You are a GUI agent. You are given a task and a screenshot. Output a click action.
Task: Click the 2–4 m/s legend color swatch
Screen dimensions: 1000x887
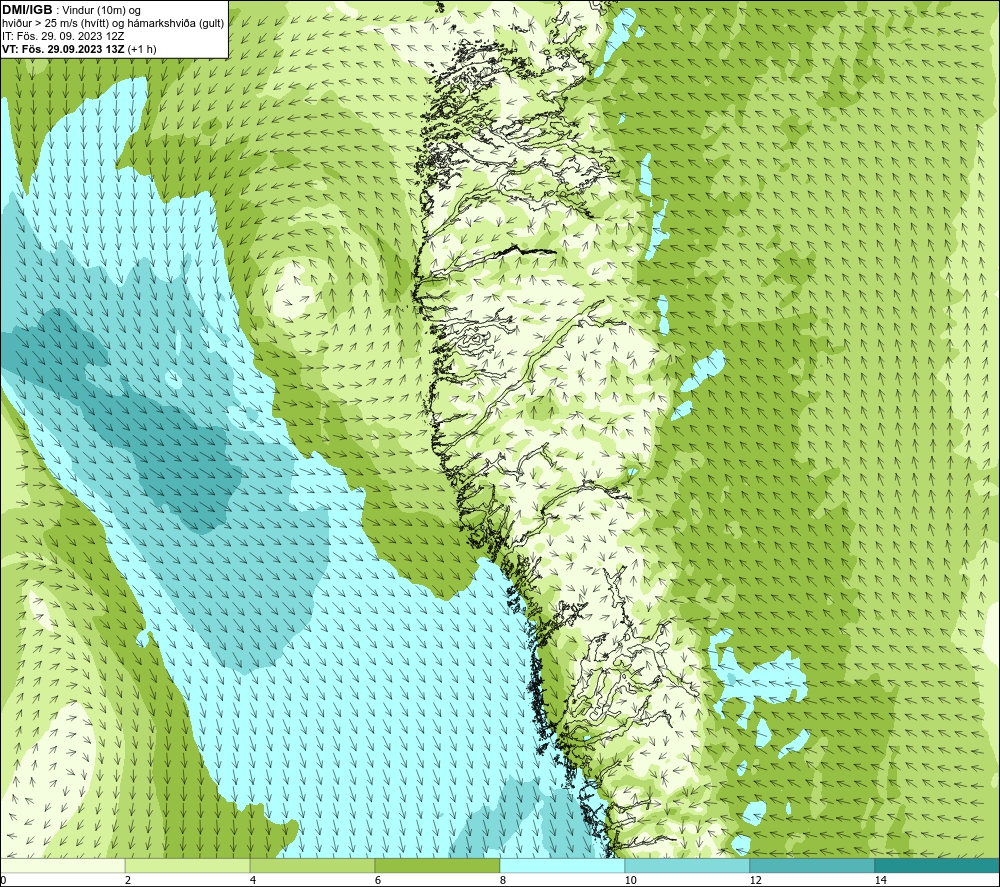188,865
